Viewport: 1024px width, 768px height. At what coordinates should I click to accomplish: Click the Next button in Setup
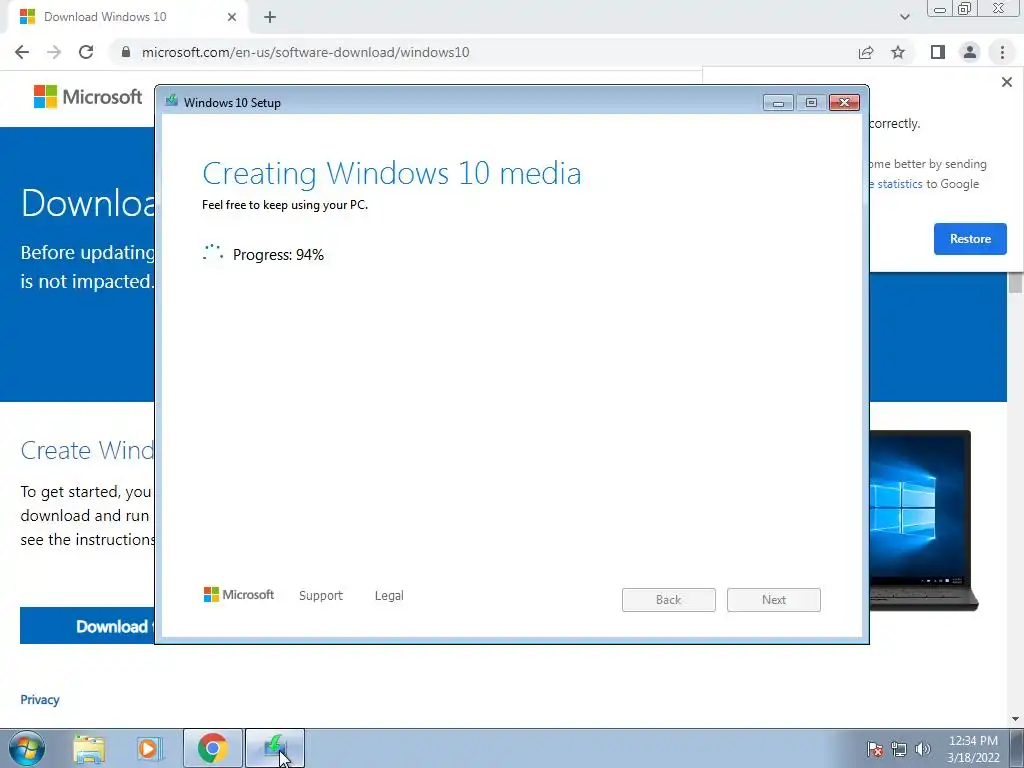click(774, 600)
